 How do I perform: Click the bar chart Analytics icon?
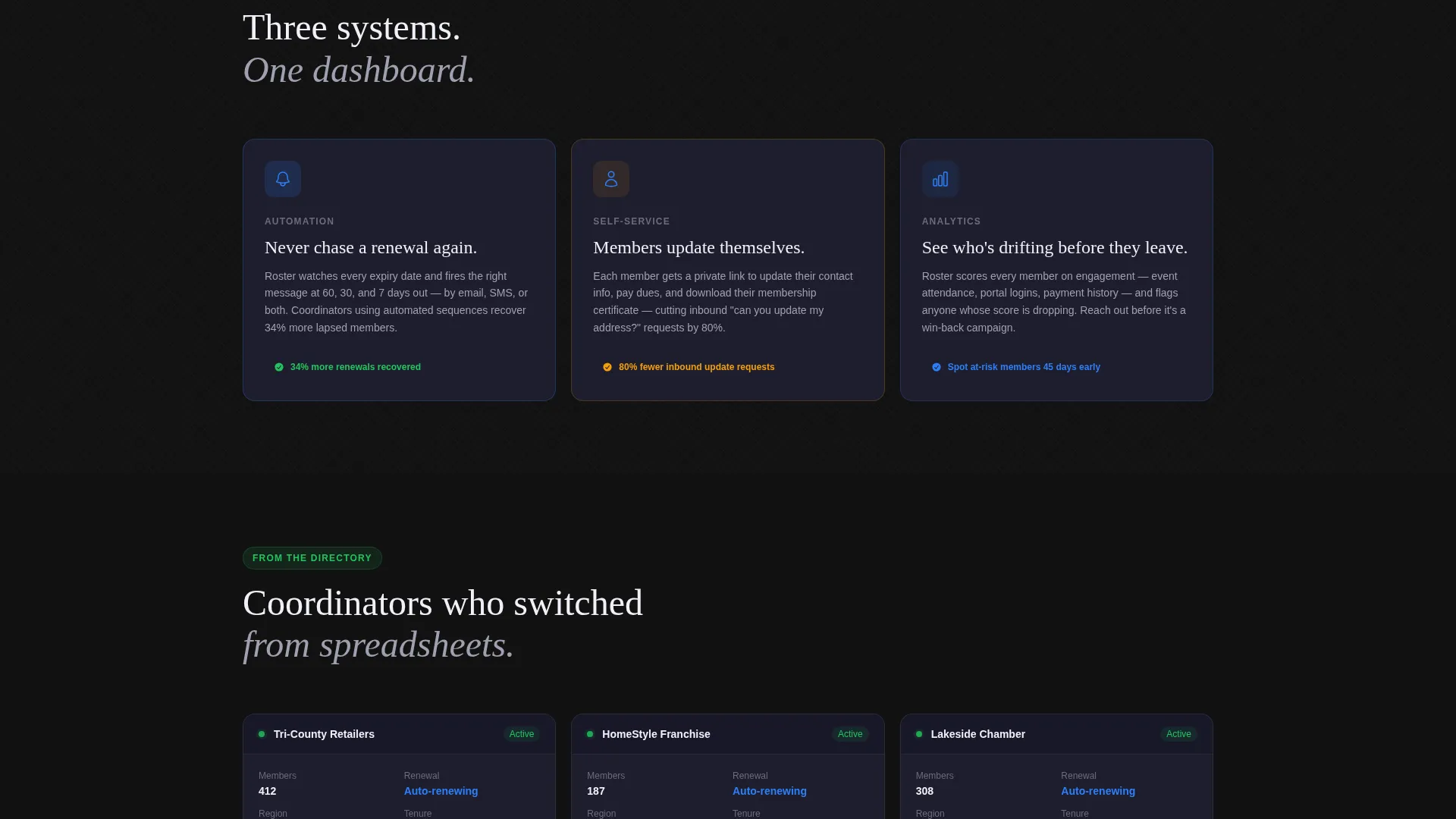[x=940, y=179]
